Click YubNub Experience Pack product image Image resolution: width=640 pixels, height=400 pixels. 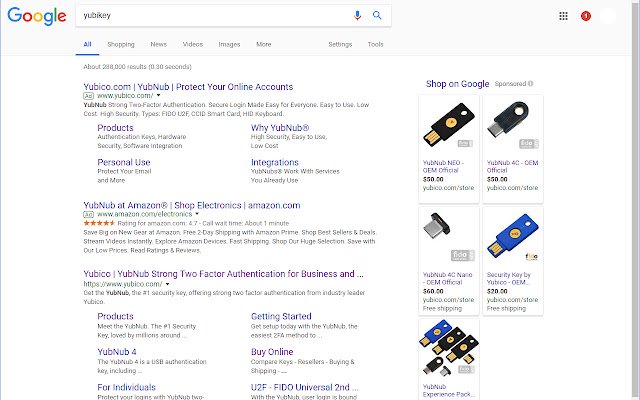point(449,349)
